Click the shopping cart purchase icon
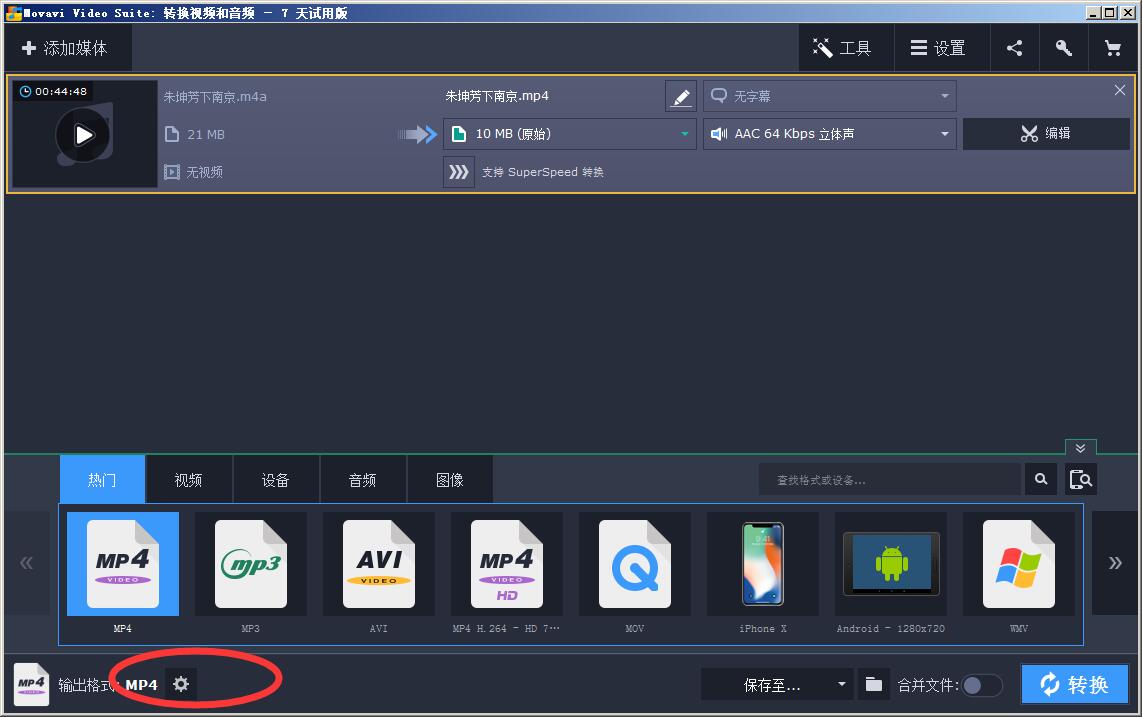1142x717 pixels. pyautogui.click(x=1113, y=48)
